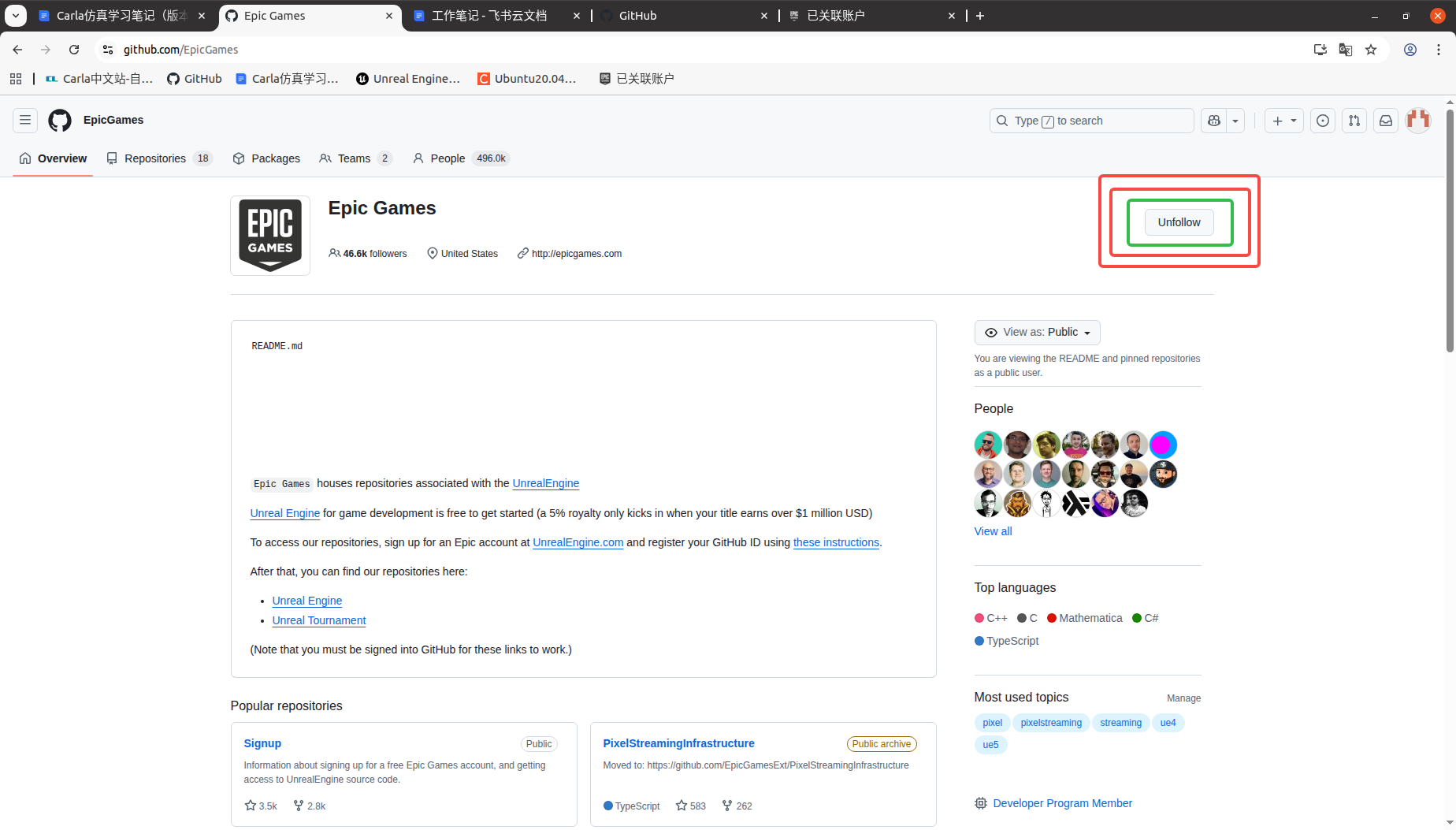Open the GitHub global navigation hamburger menu

click(x=25, y=121)
